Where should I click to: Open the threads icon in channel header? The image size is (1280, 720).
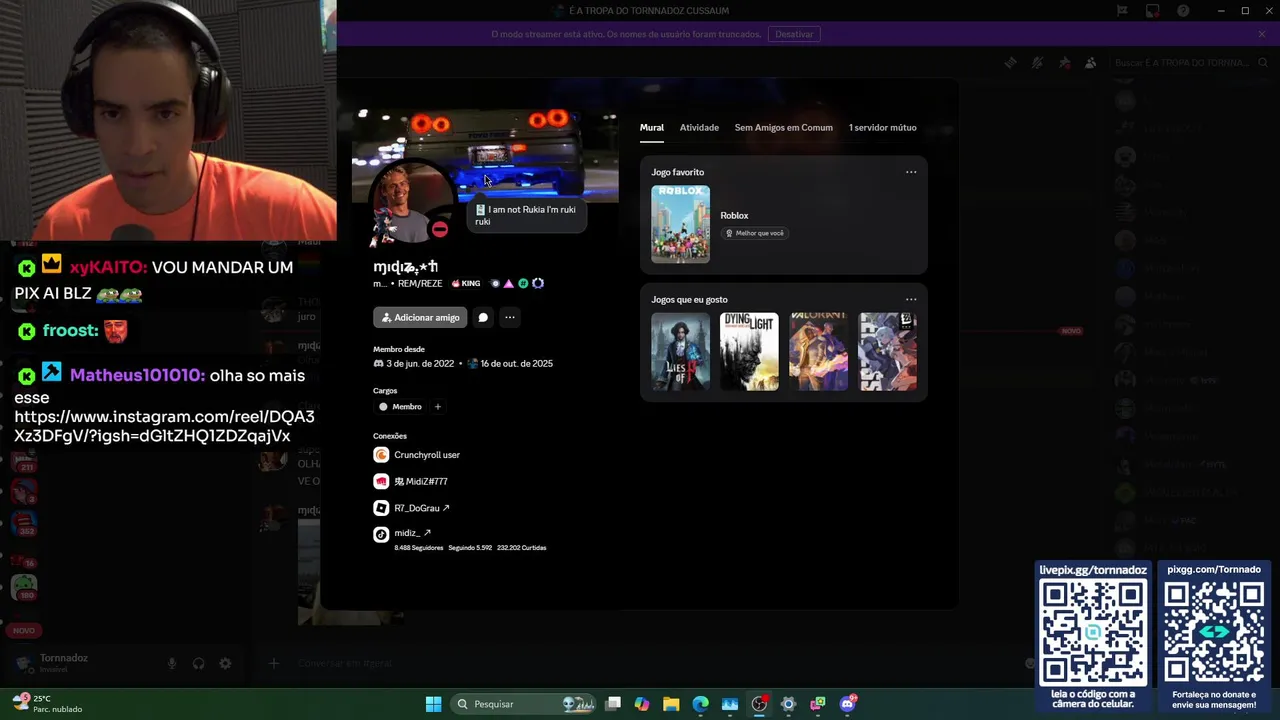1011,63
